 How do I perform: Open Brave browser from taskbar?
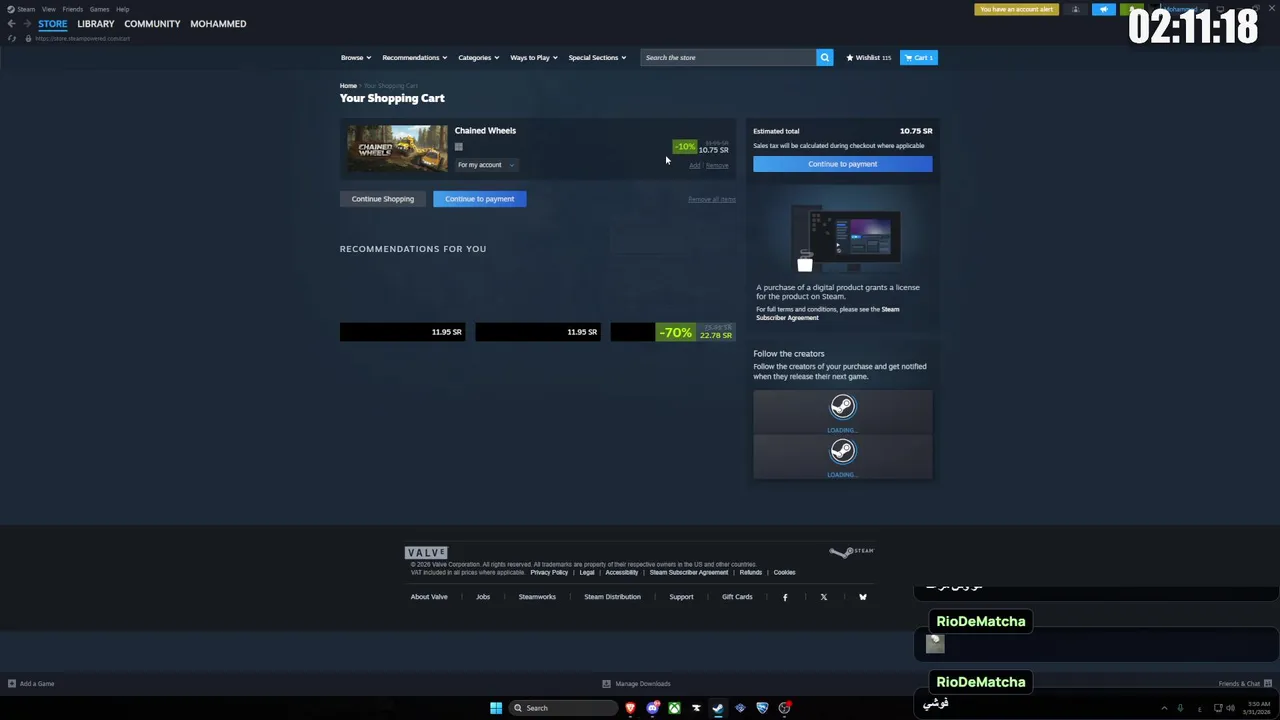630,708
